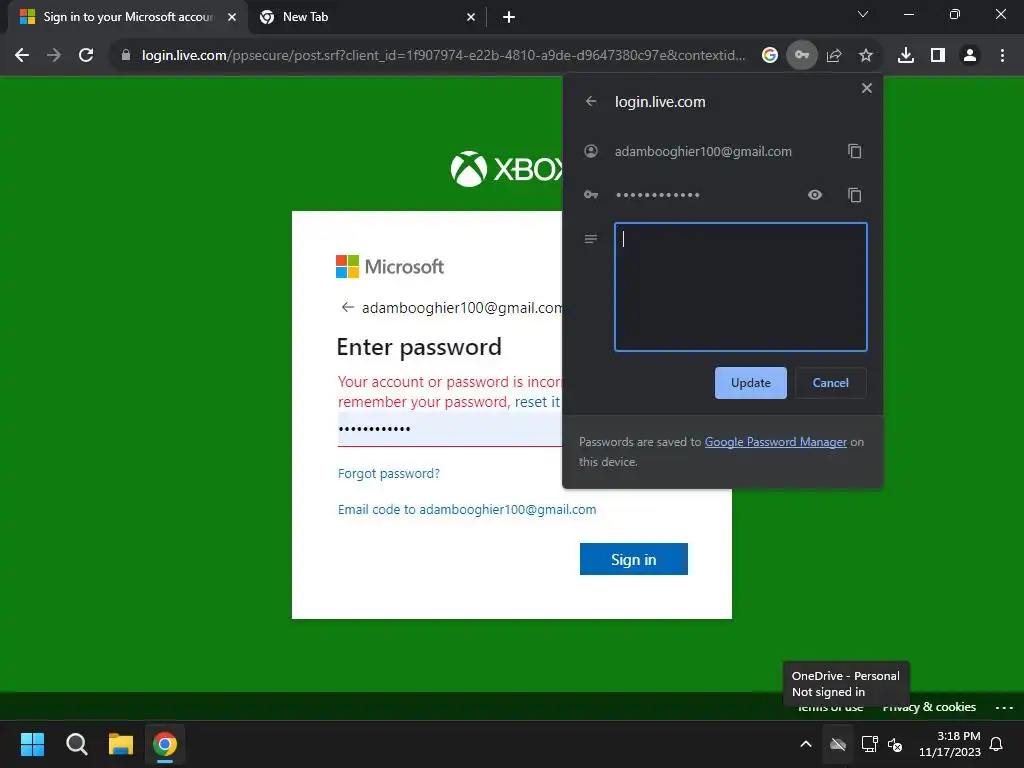Open Chrome profile avatar menu
This screenshot has width=1024, height=768.
tap(970, 56)
